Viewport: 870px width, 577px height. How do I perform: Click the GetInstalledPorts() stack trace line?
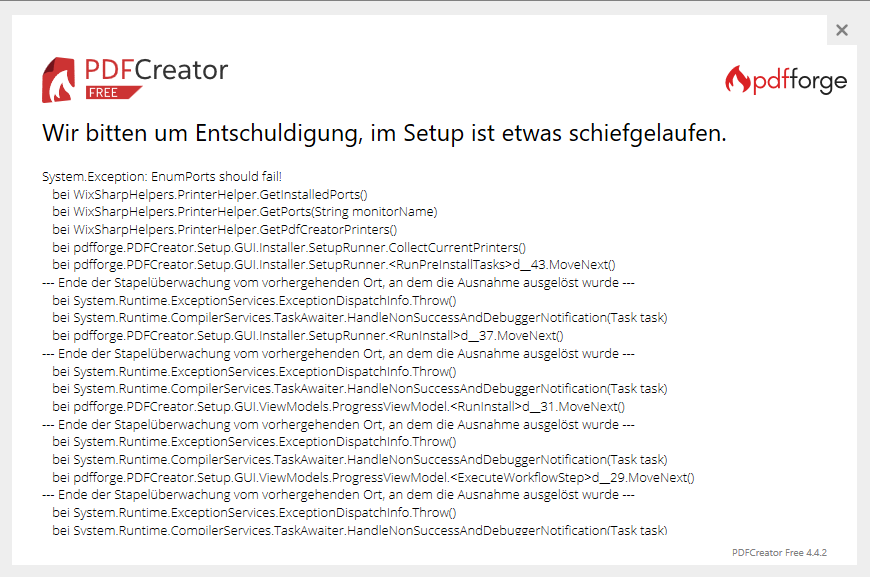[x=210, y=194]
